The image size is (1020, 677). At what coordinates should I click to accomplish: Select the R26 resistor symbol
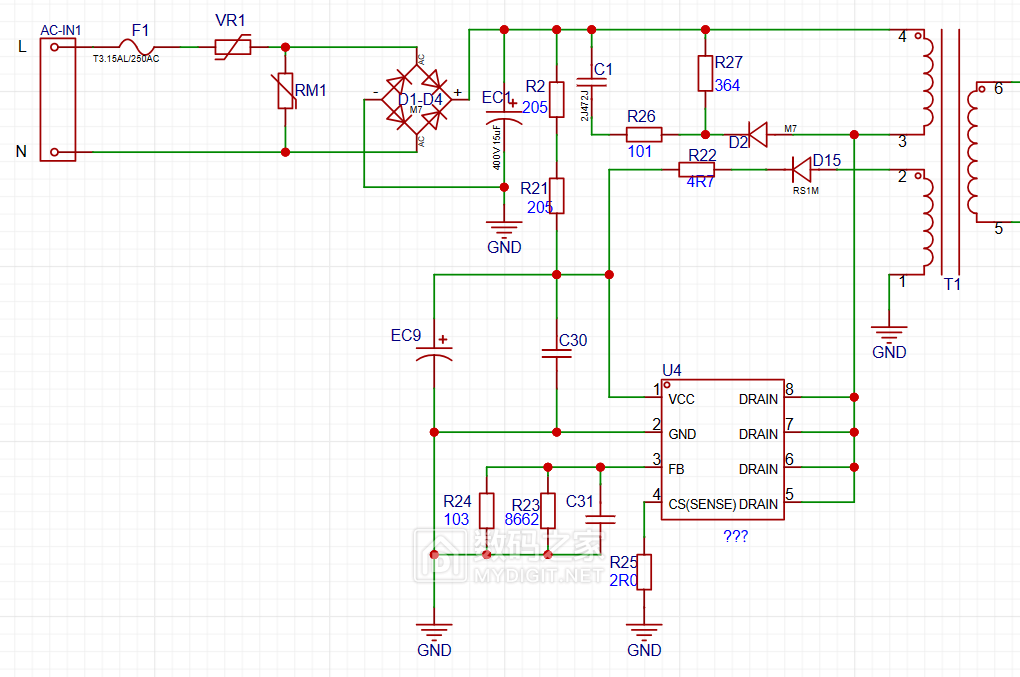tap(644, 134)
